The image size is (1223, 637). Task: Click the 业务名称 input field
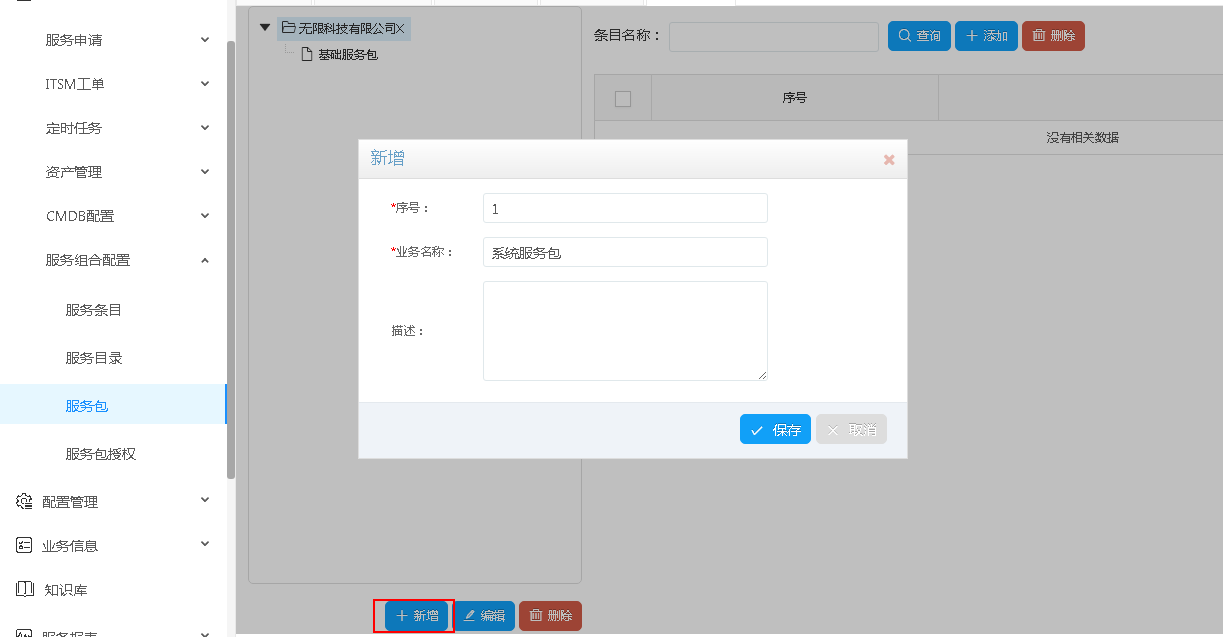[x=625, y=252]
